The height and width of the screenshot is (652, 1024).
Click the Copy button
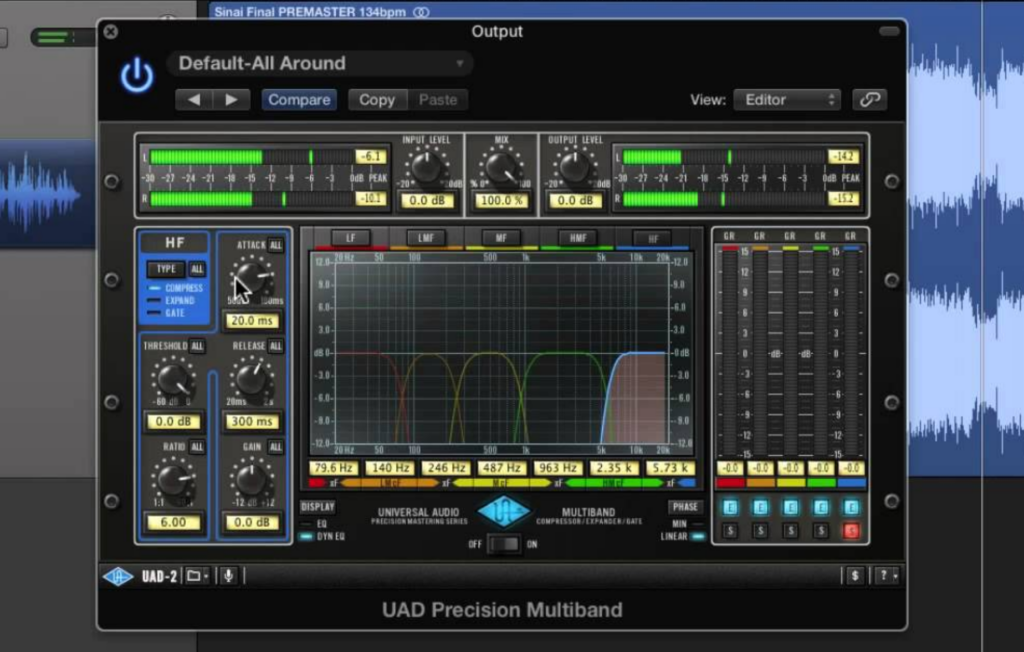377,100
